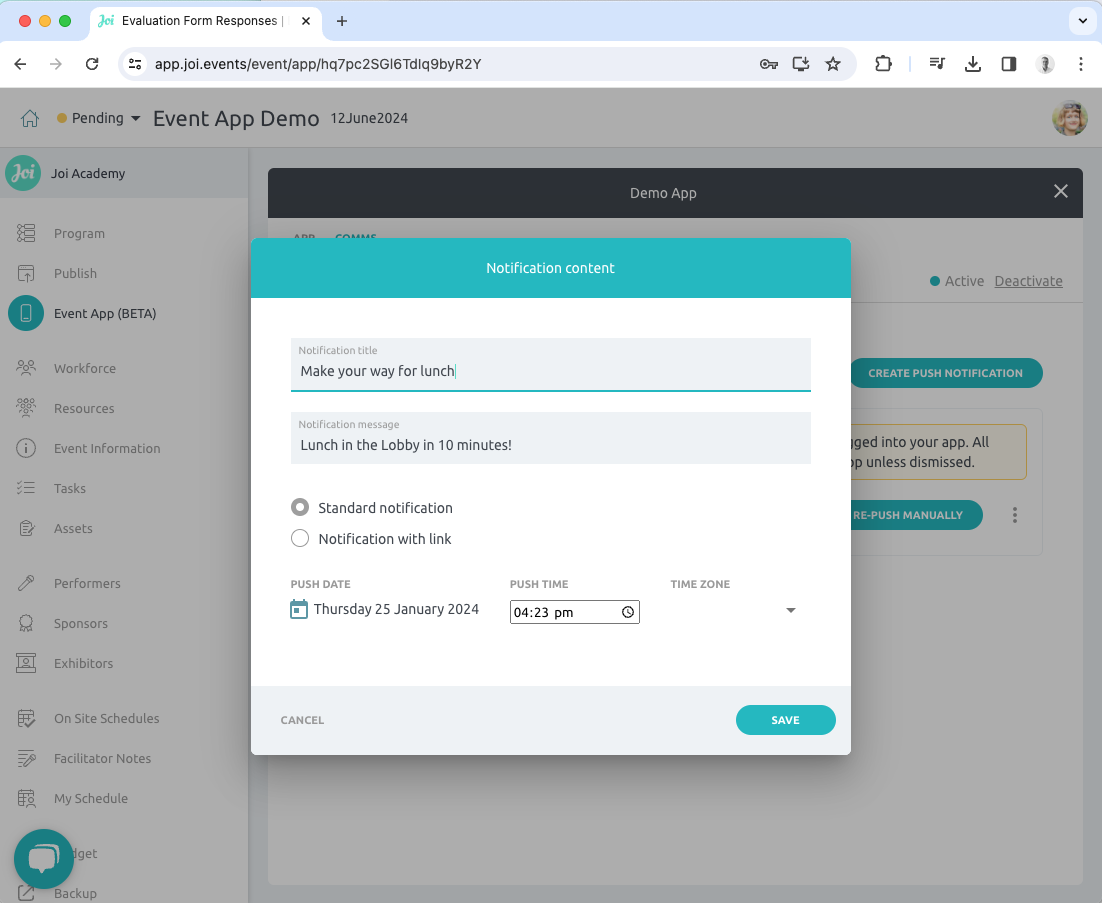Click the Deactivate link
Viewport: 1102px width, 903px height.
(1028, 281)
